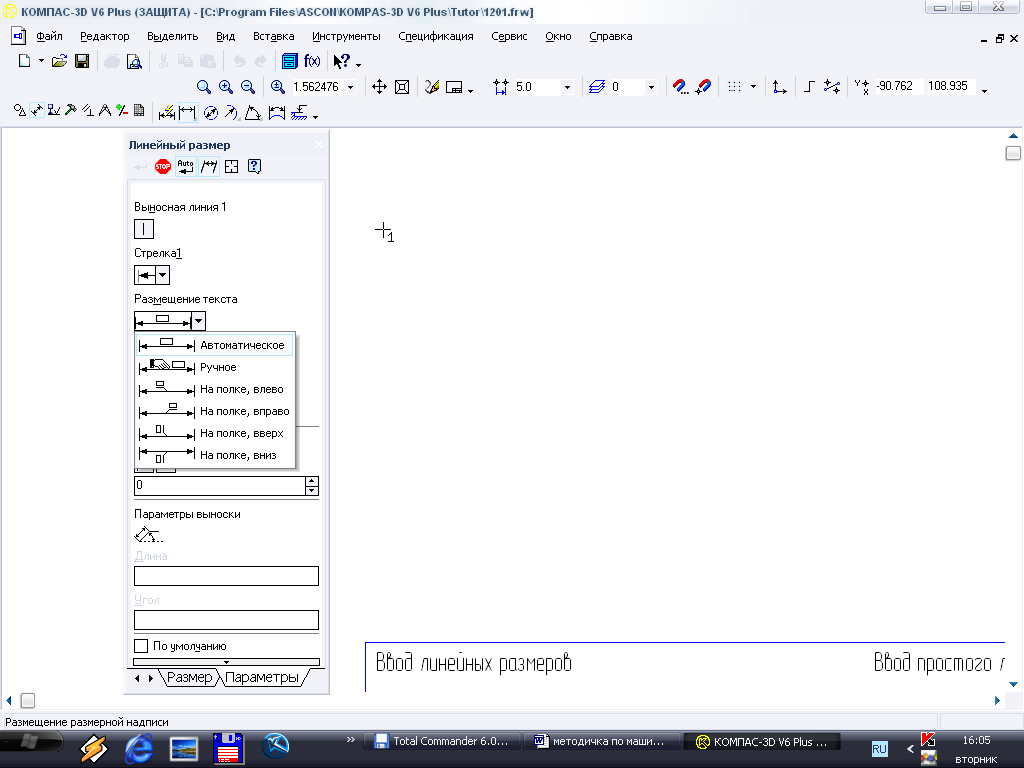Toggle the dimension type switch icon
Viewport: 1024px width, 768px height.
[x=209, y=167]
